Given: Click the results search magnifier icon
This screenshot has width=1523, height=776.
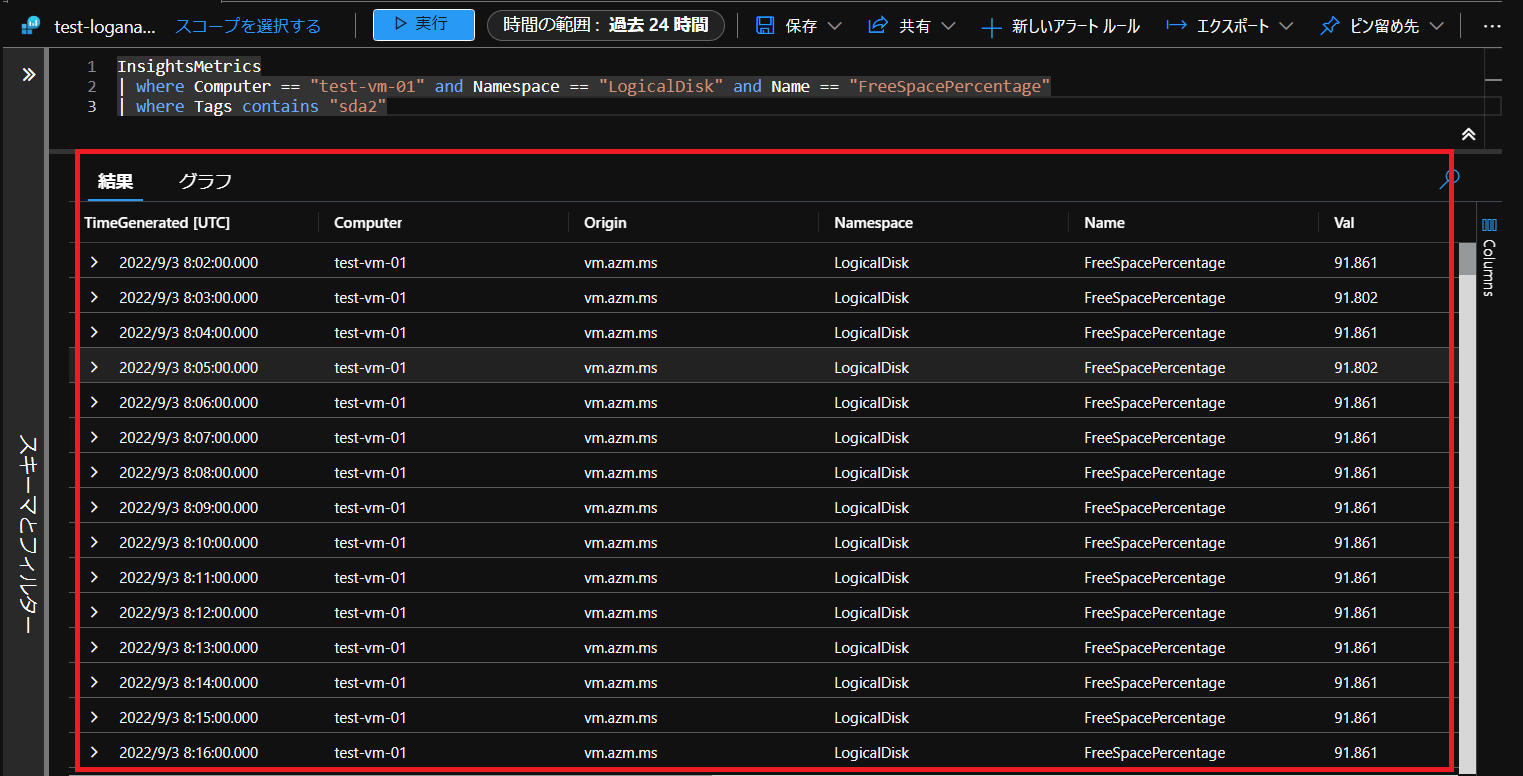Looking at the screenshot, I should point(1449,179).
